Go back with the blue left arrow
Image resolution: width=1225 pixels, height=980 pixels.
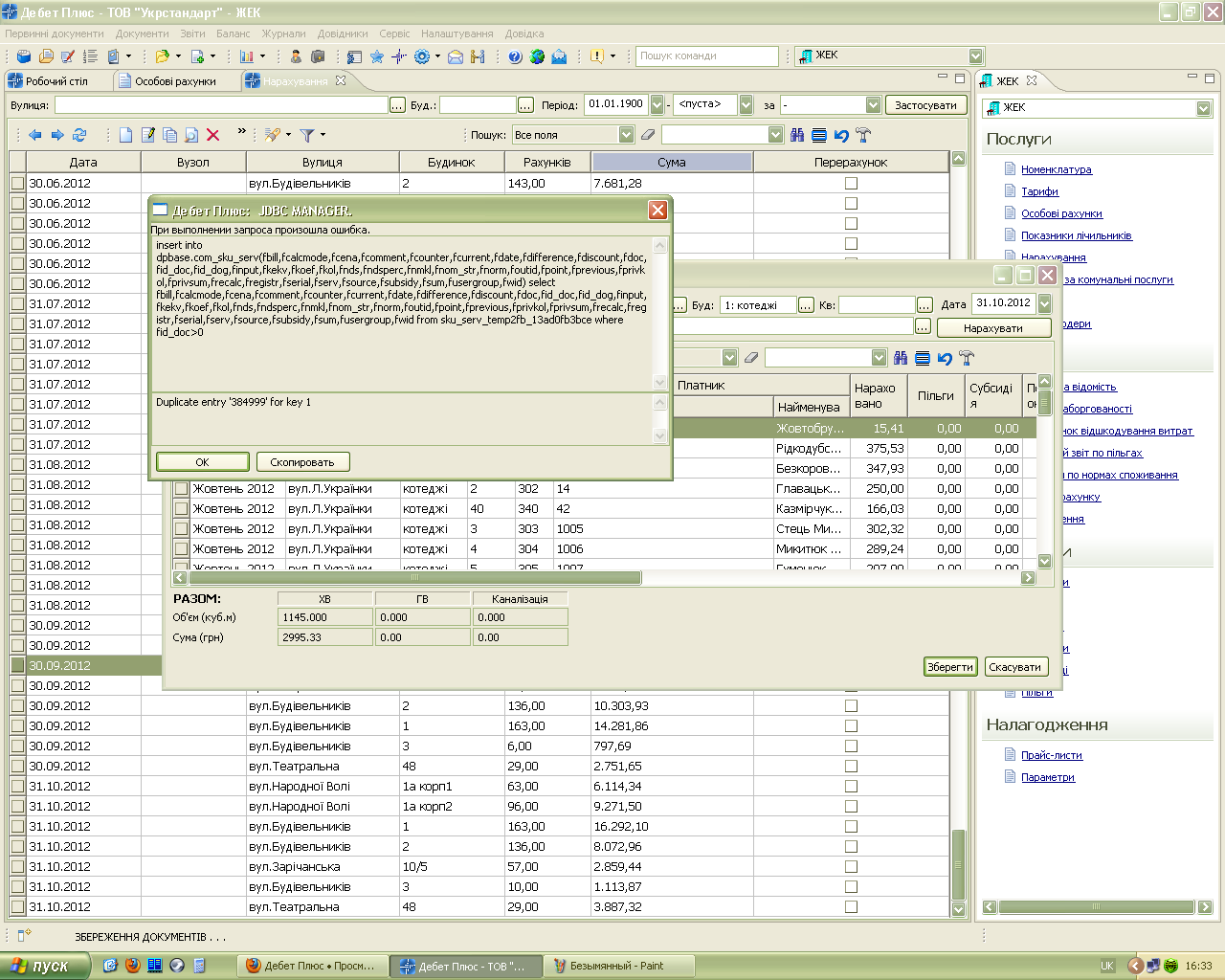[x=35, y=135]
